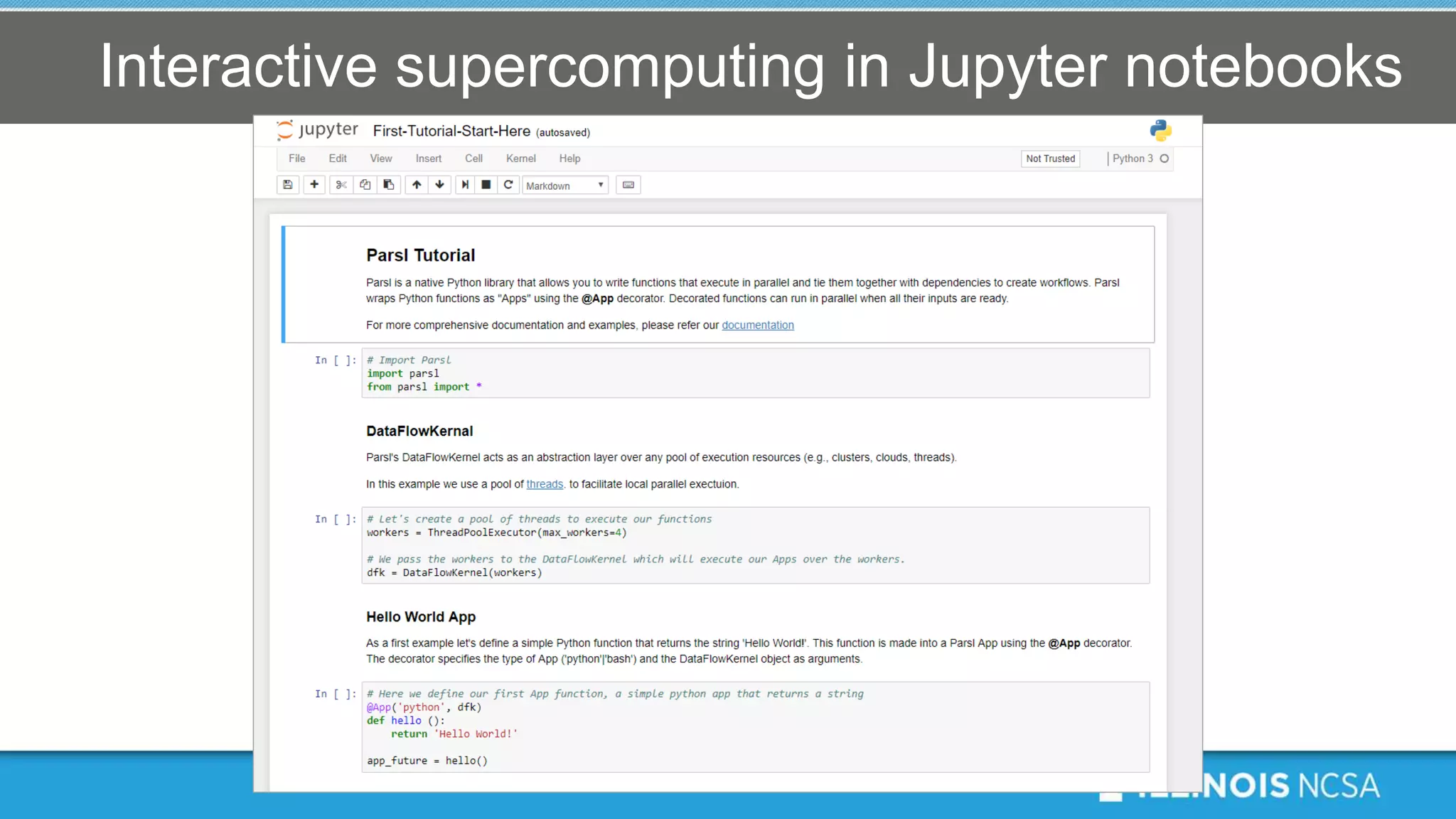The height and width of the screenshot is (819, 1456).
Task: Open the Cell menu
Action: click(x=473, y=159)
